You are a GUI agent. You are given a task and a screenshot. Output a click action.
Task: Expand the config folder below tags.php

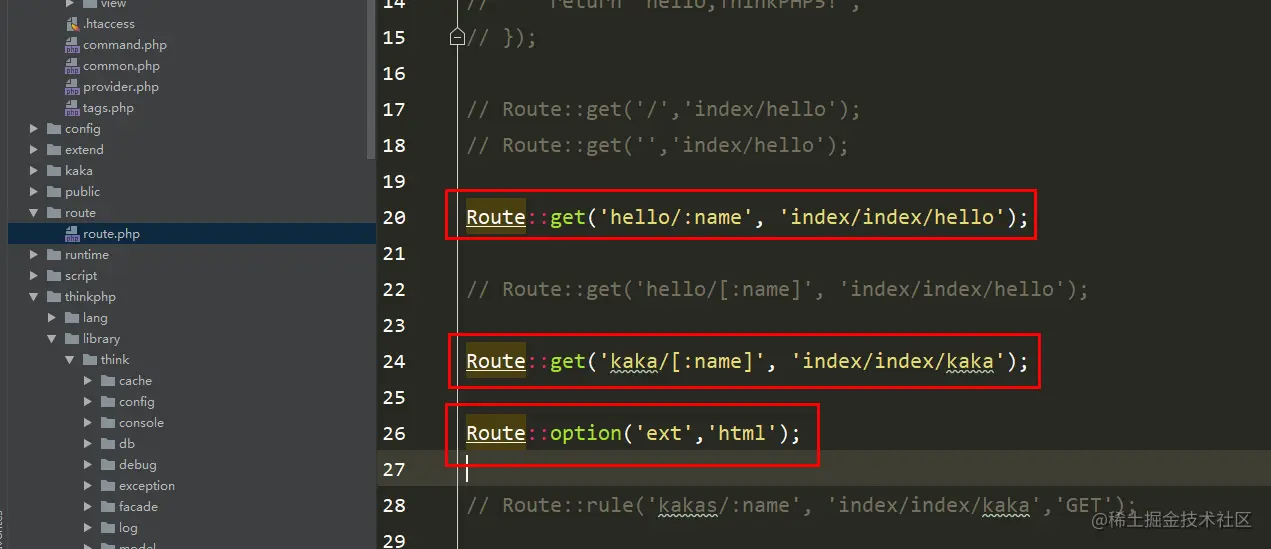coord(34,129)
